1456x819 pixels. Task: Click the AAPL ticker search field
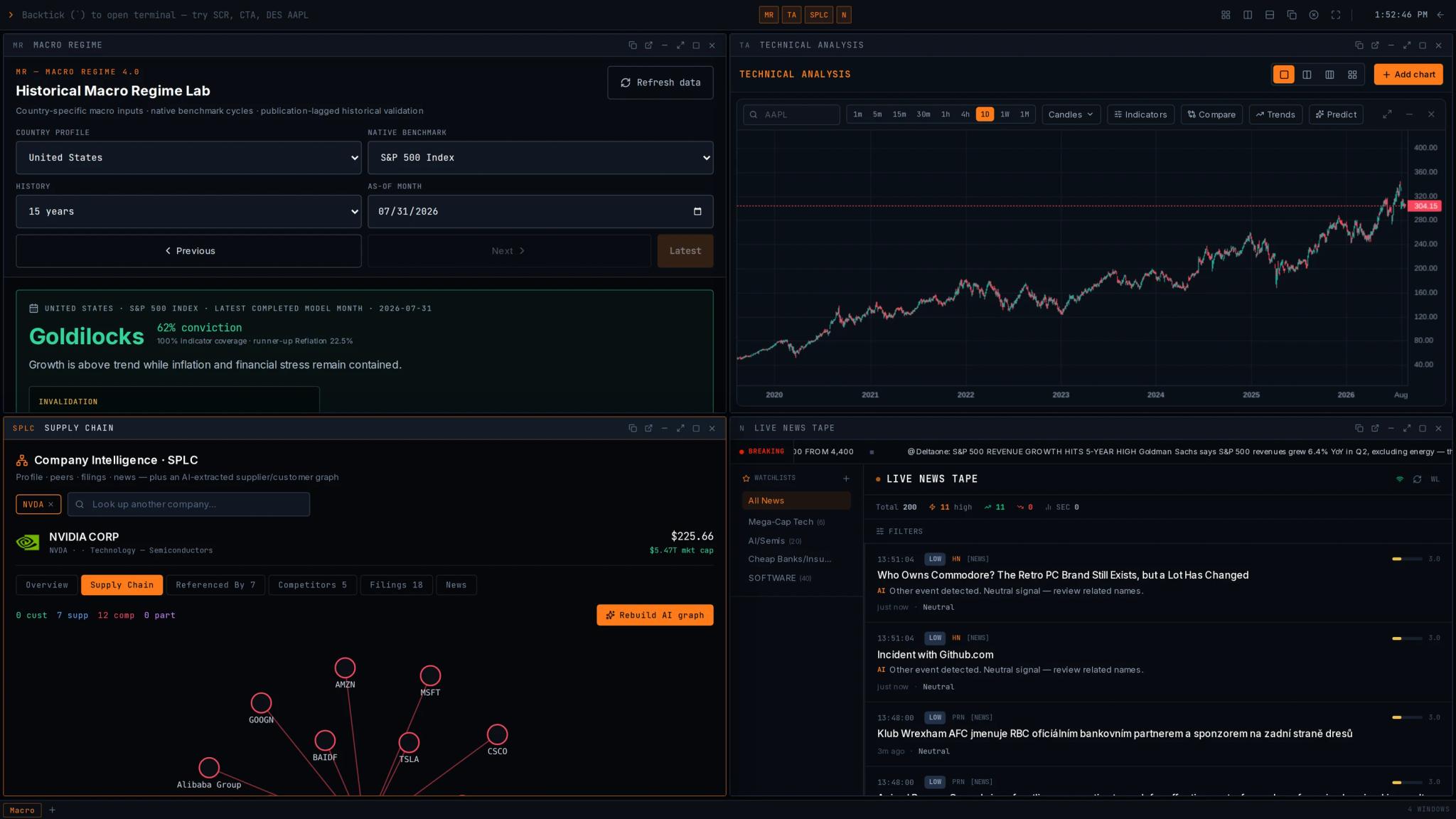point(791,114)
